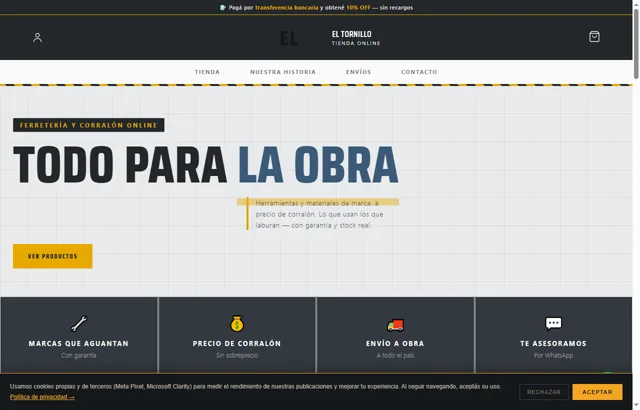Open the shopping cart icon
This screenshot has height=410, width=640.
click(x=594, y=37)
